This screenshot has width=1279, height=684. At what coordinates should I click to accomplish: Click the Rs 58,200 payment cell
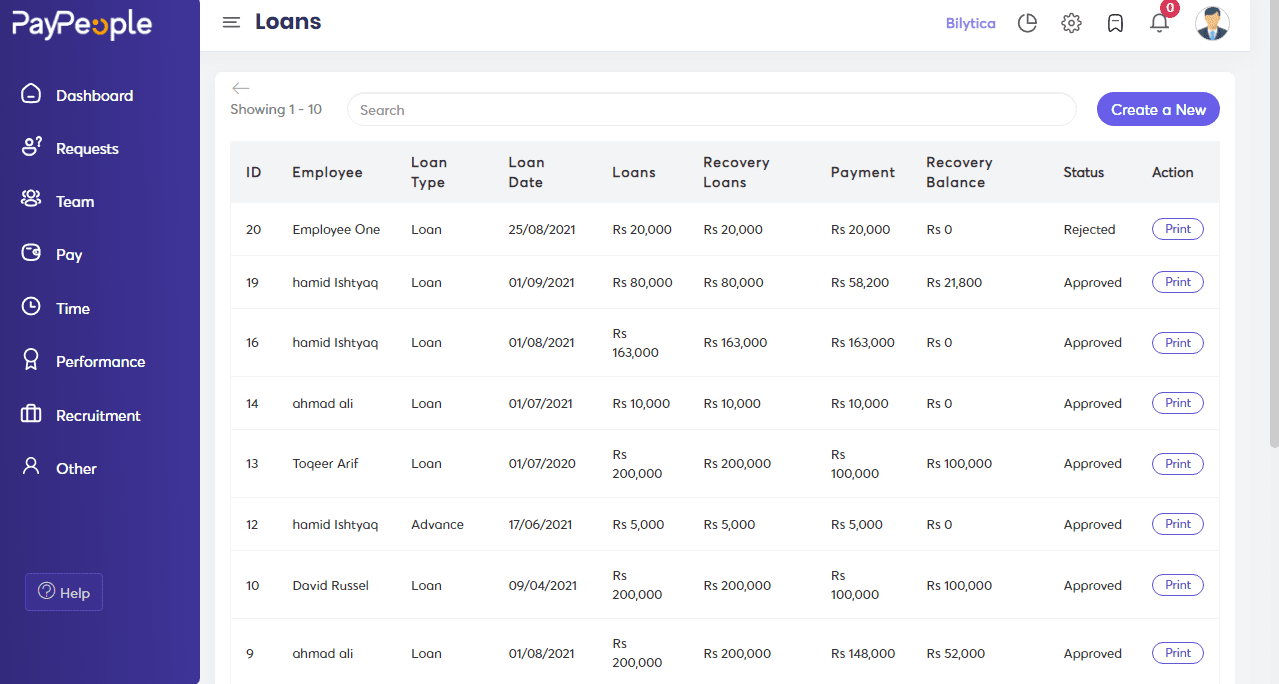point(859,283)
